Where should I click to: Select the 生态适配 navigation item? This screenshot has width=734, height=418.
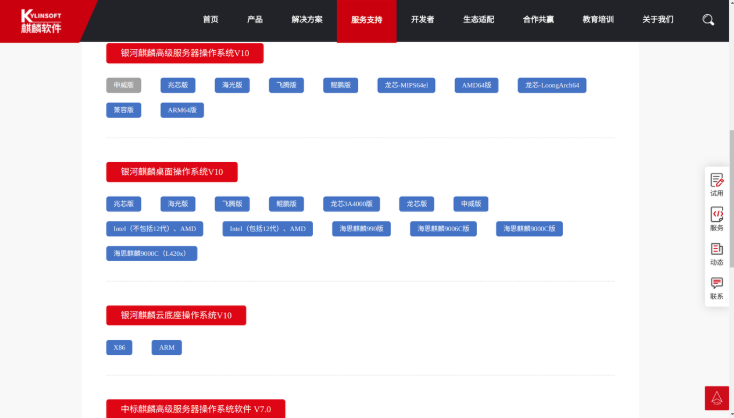coord(478,20)
